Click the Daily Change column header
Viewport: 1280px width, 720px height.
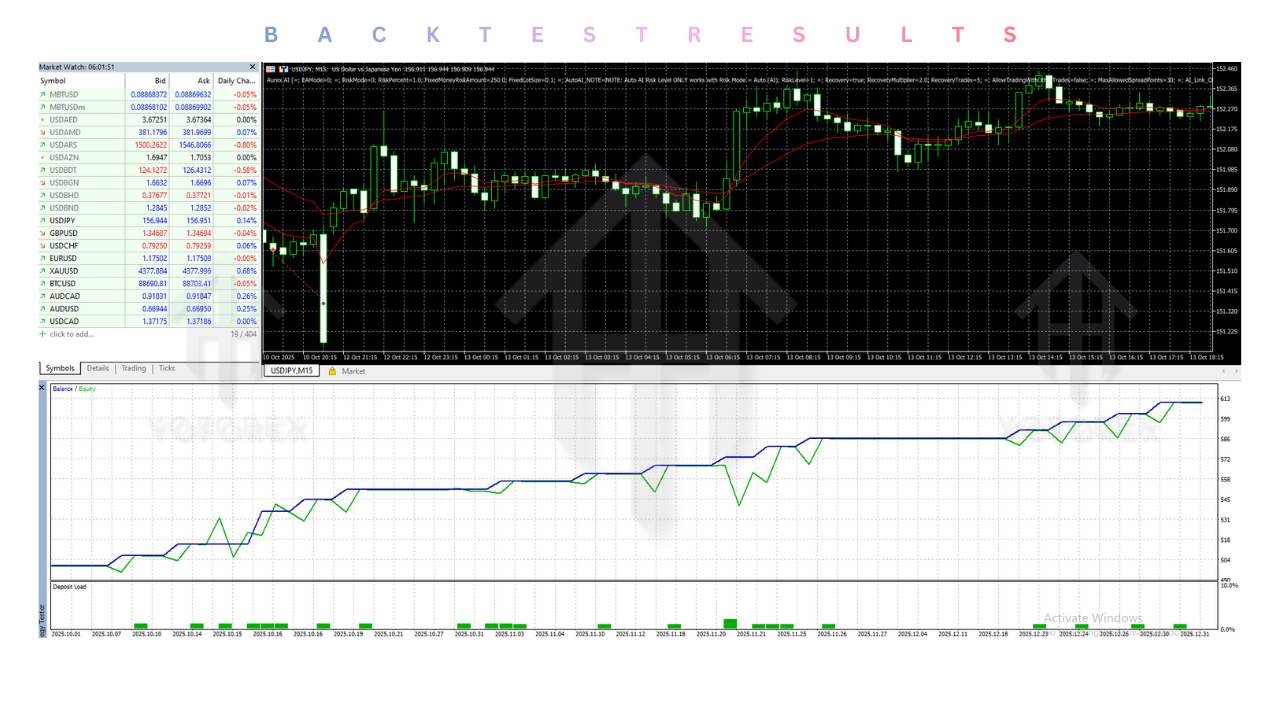[237, 80]
